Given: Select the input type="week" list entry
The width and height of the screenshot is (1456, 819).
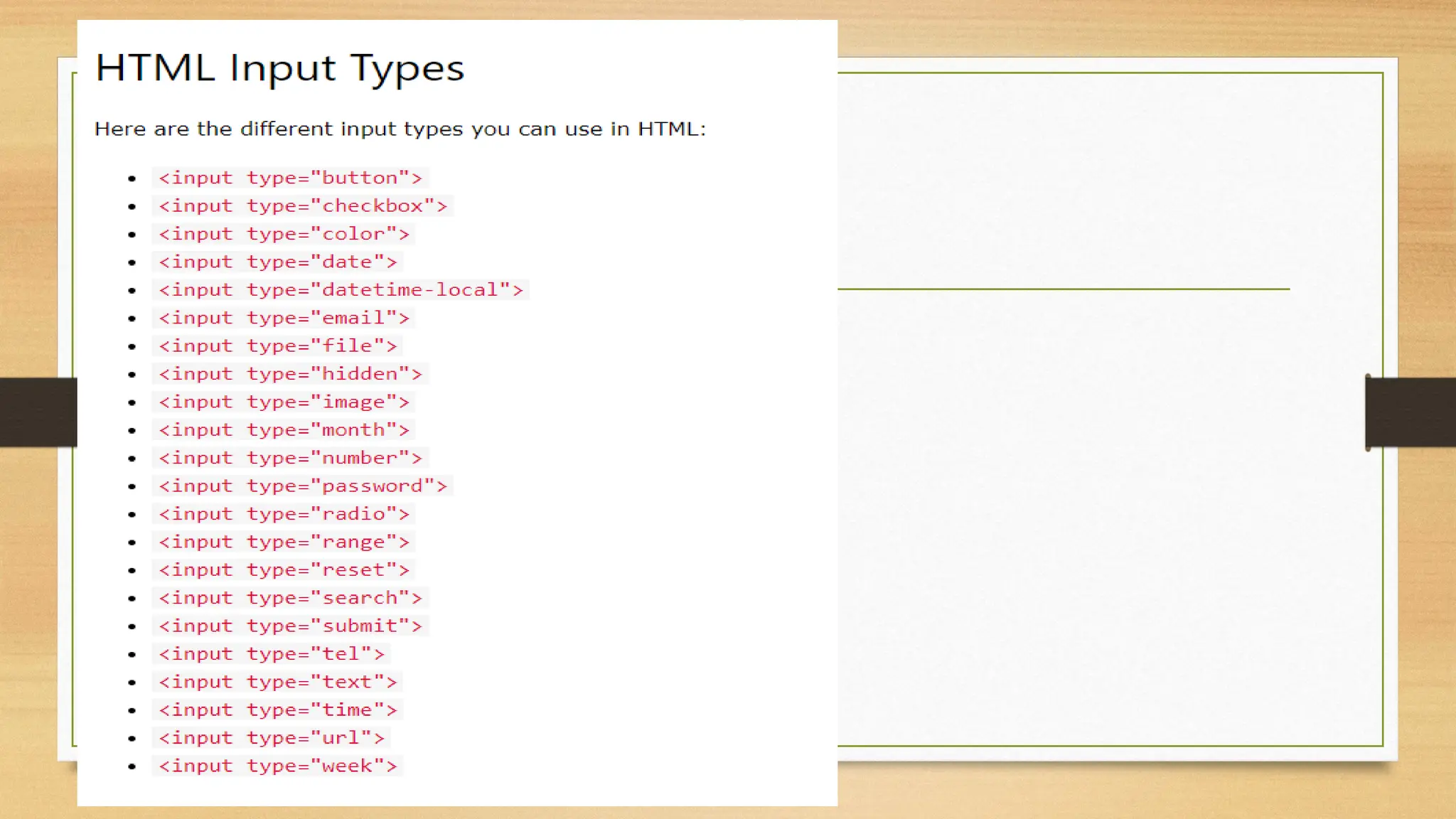Looking at the screenshot, I should tap(277, 766).
